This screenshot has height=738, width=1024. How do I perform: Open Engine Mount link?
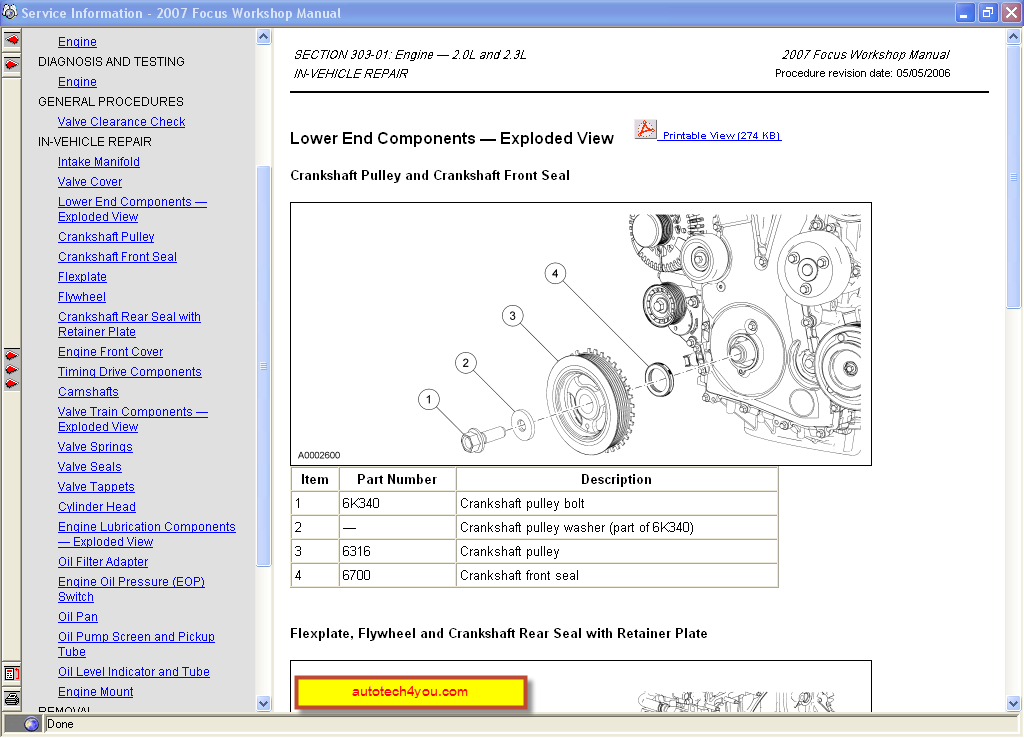click(95, 692)
